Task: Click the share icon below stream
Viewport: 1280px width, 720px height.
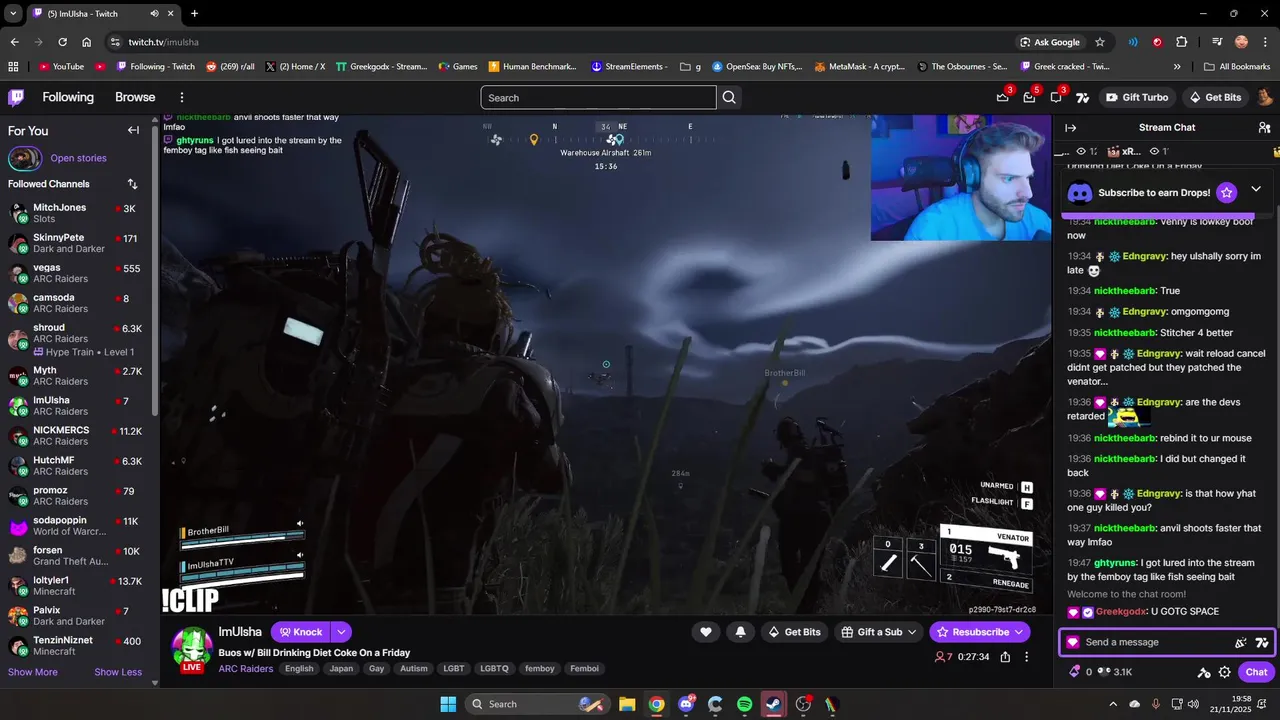Action: click(1005, 657)
